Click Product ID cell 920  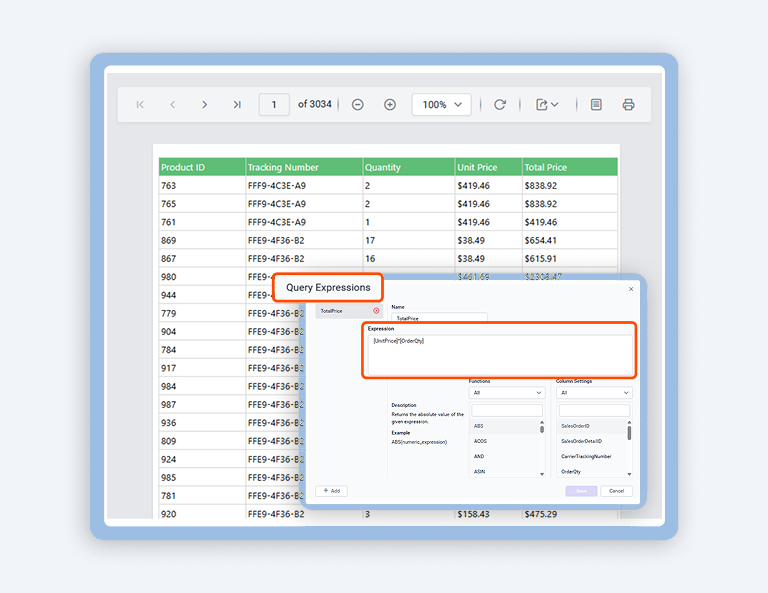coord(202,514)
